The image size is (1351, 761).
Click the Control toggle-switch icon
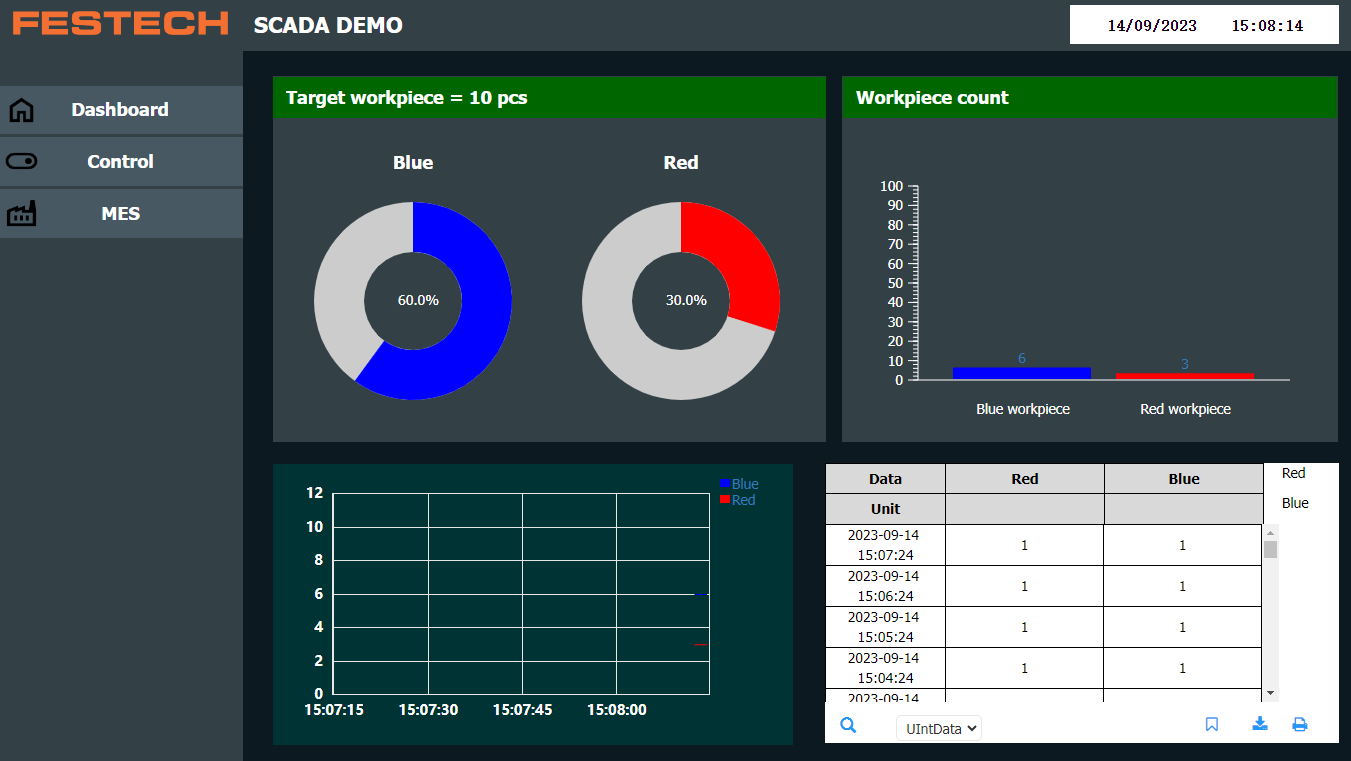[21, 161]
